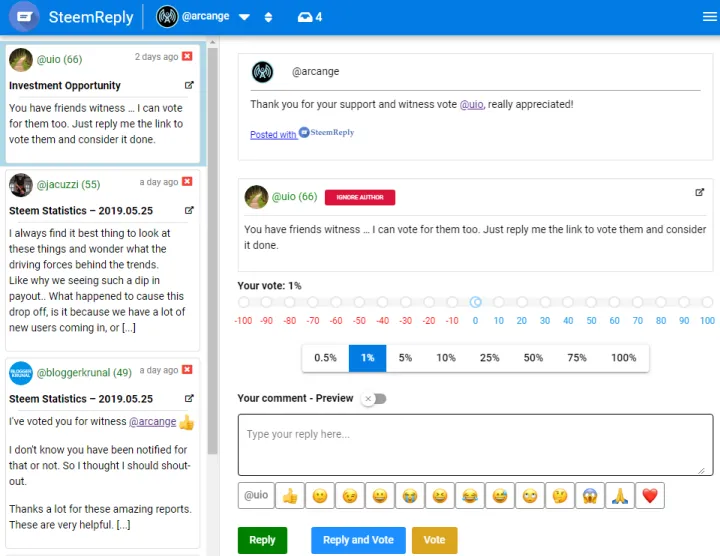Click the yellow Vote button
720x556 pixels.
click(434, 540)
